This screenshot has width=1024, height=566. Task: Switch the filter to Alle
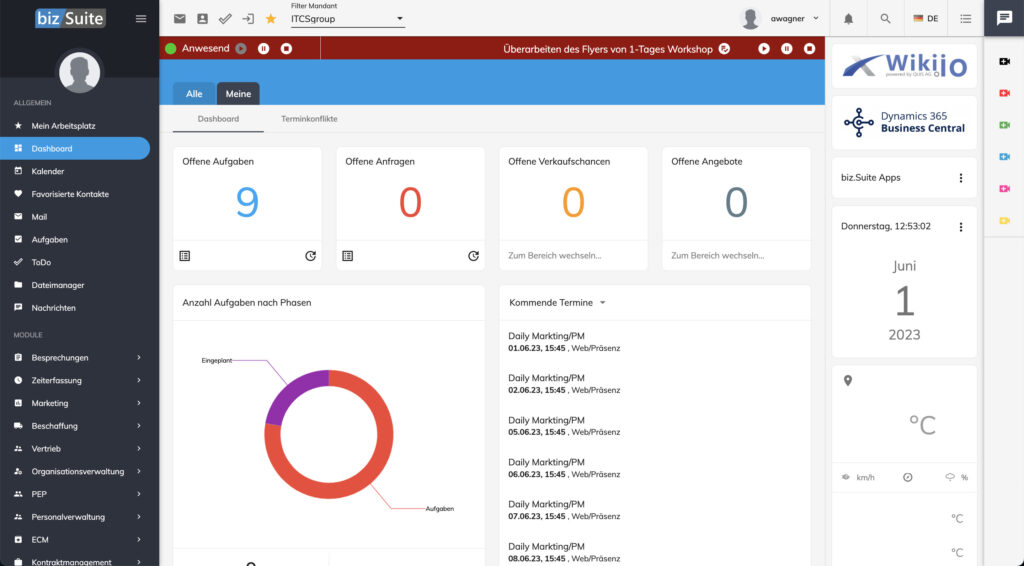(194, 94)
